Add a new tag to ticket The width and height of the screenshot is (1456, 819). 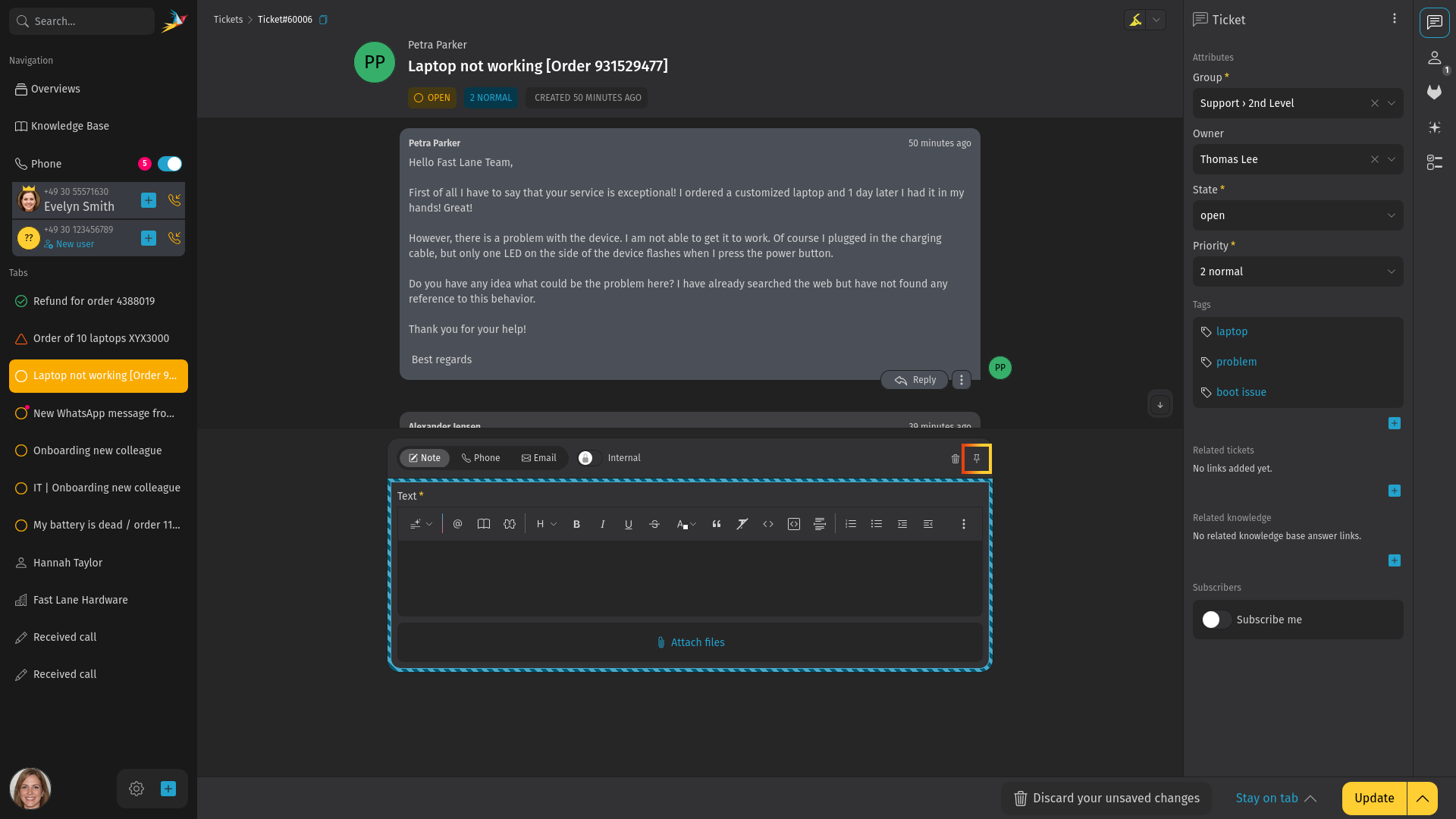coord(1395,423)
